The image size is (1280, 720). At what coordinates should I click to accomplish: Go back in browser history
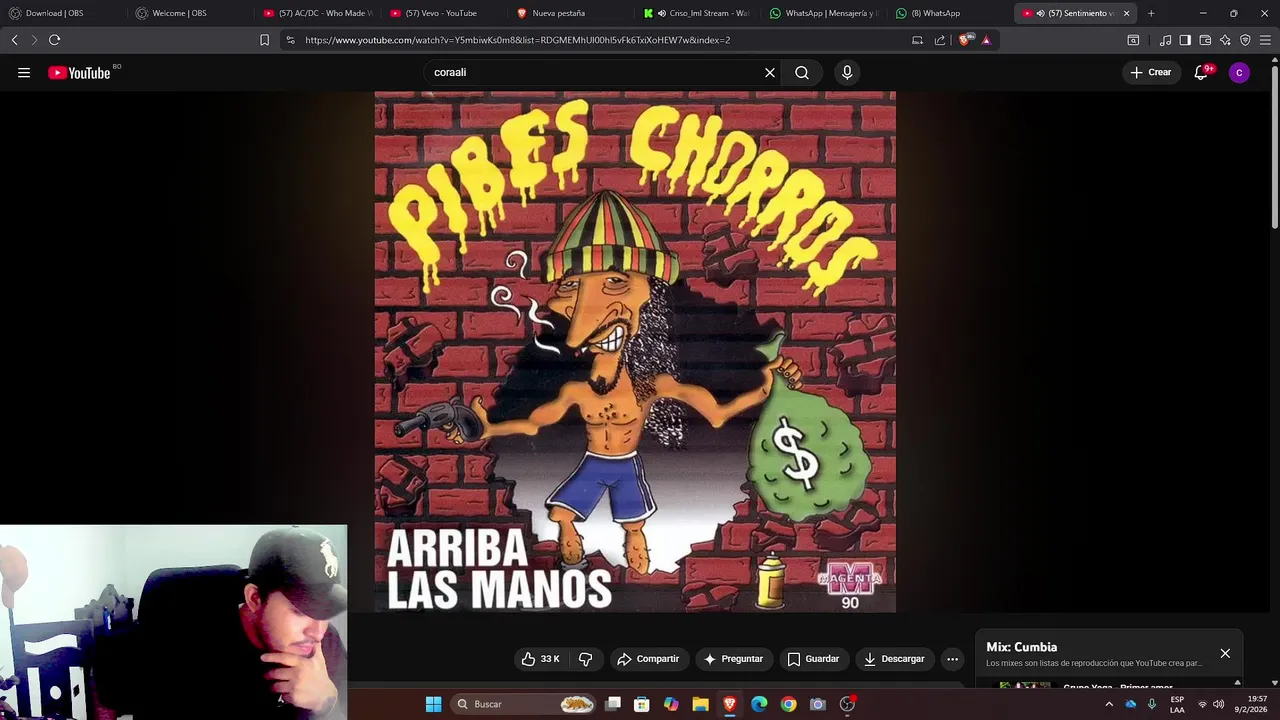click(x=14, y=40)
